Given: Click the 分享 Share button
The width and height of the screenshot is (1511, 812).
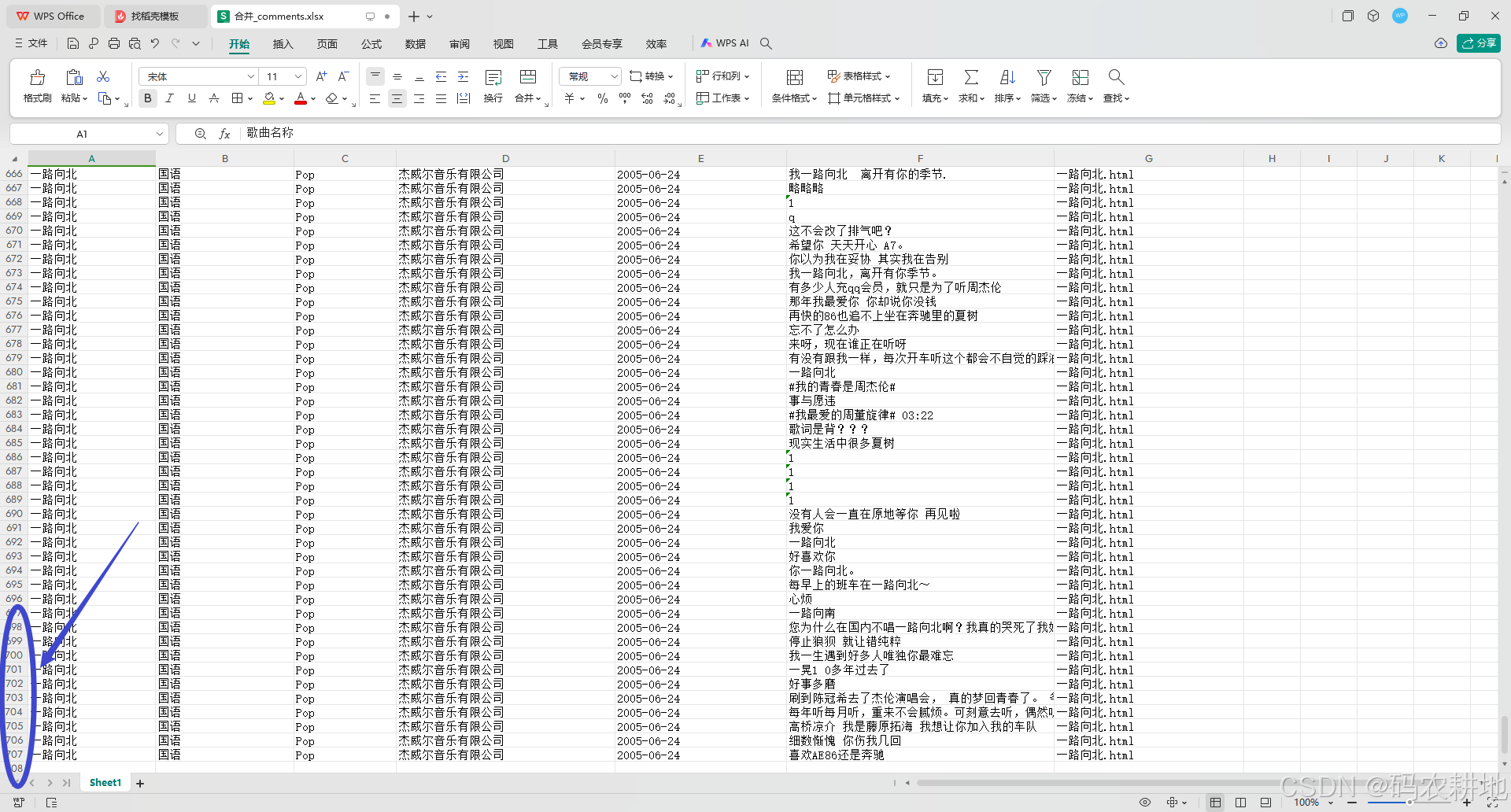Looking at the screenshot, I should click(x=1479, y=43).
